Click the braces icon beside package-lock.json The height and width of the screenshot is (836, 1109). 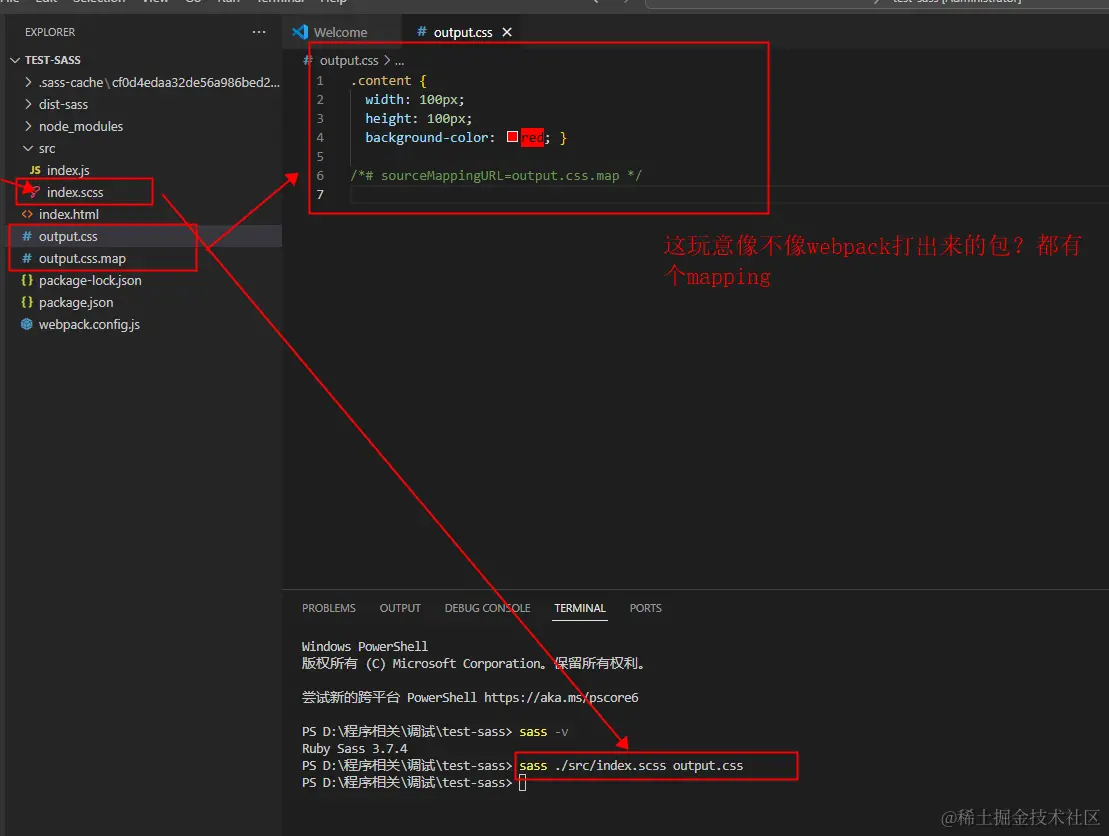pos(27,280)
